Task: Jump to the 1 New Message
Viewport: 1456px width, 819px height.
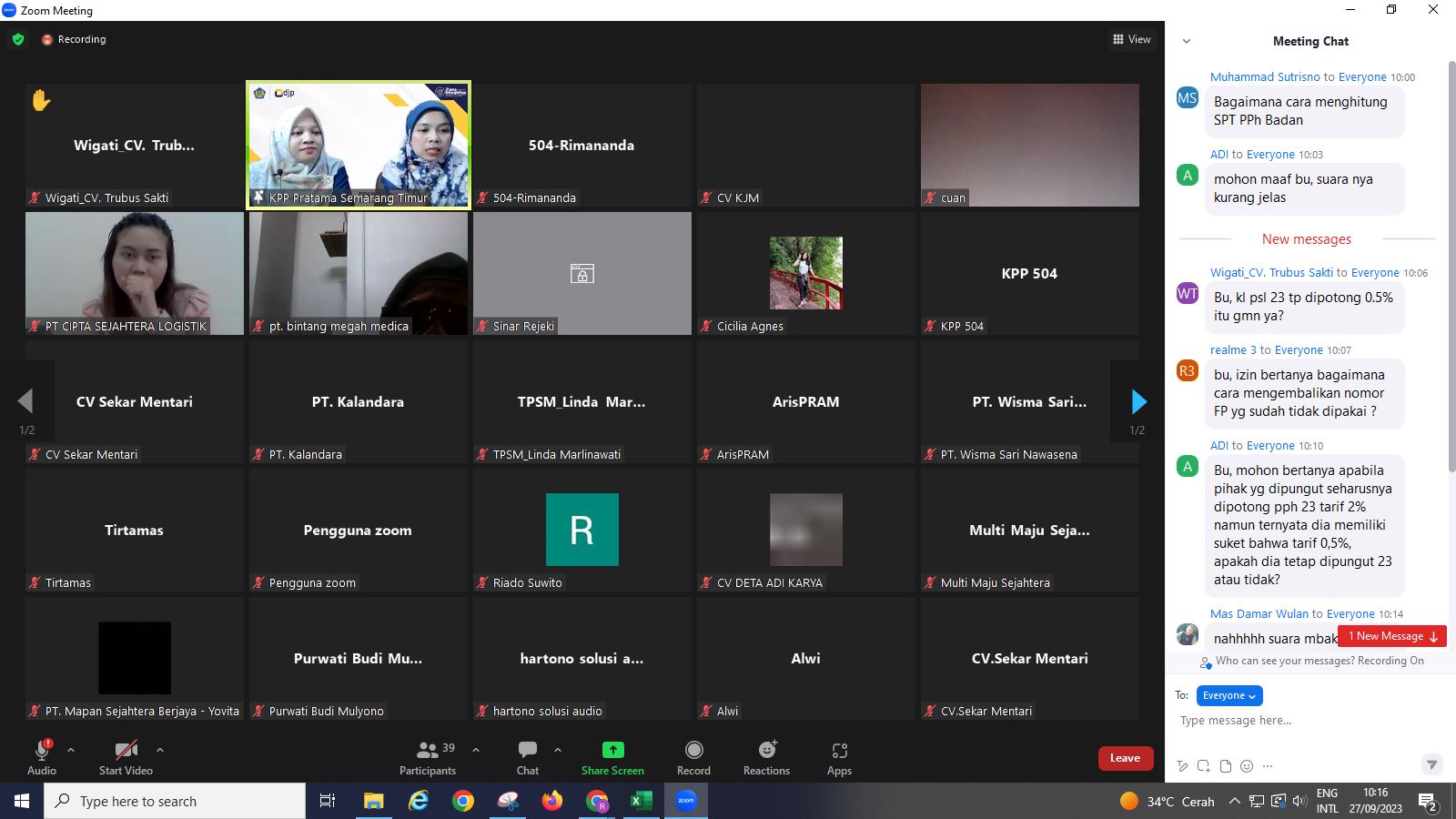Action: click(x=1391, y=636)
